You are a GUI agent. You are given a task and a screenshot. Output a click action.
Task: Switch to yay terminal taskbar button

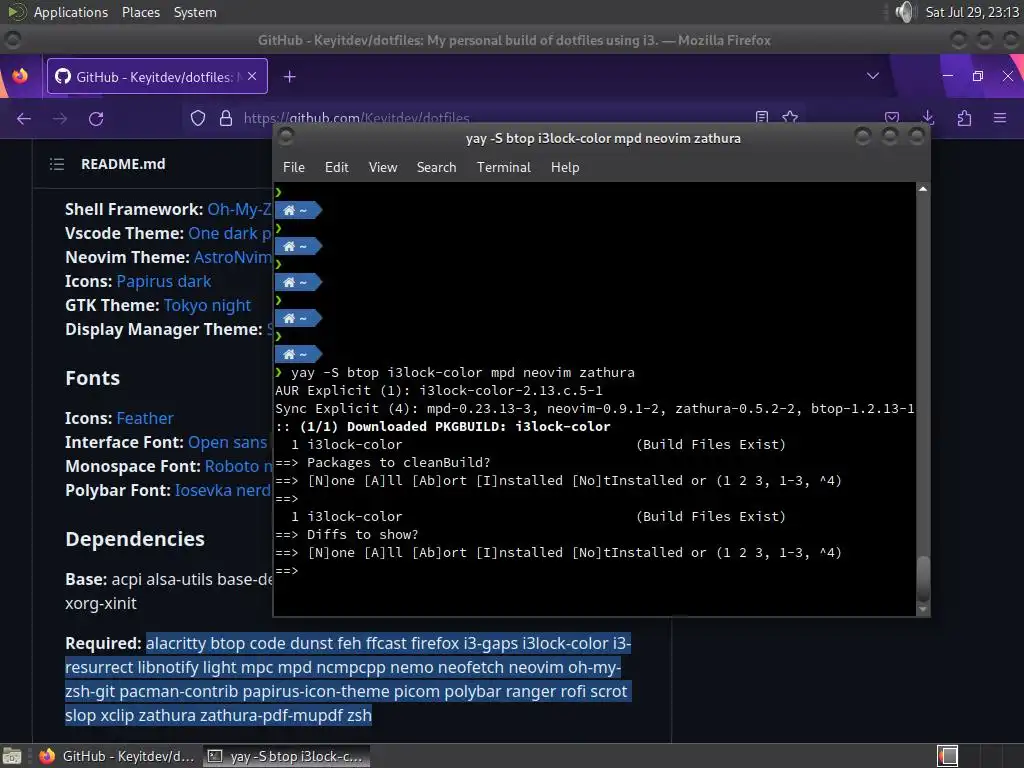[x=286, y=756]
